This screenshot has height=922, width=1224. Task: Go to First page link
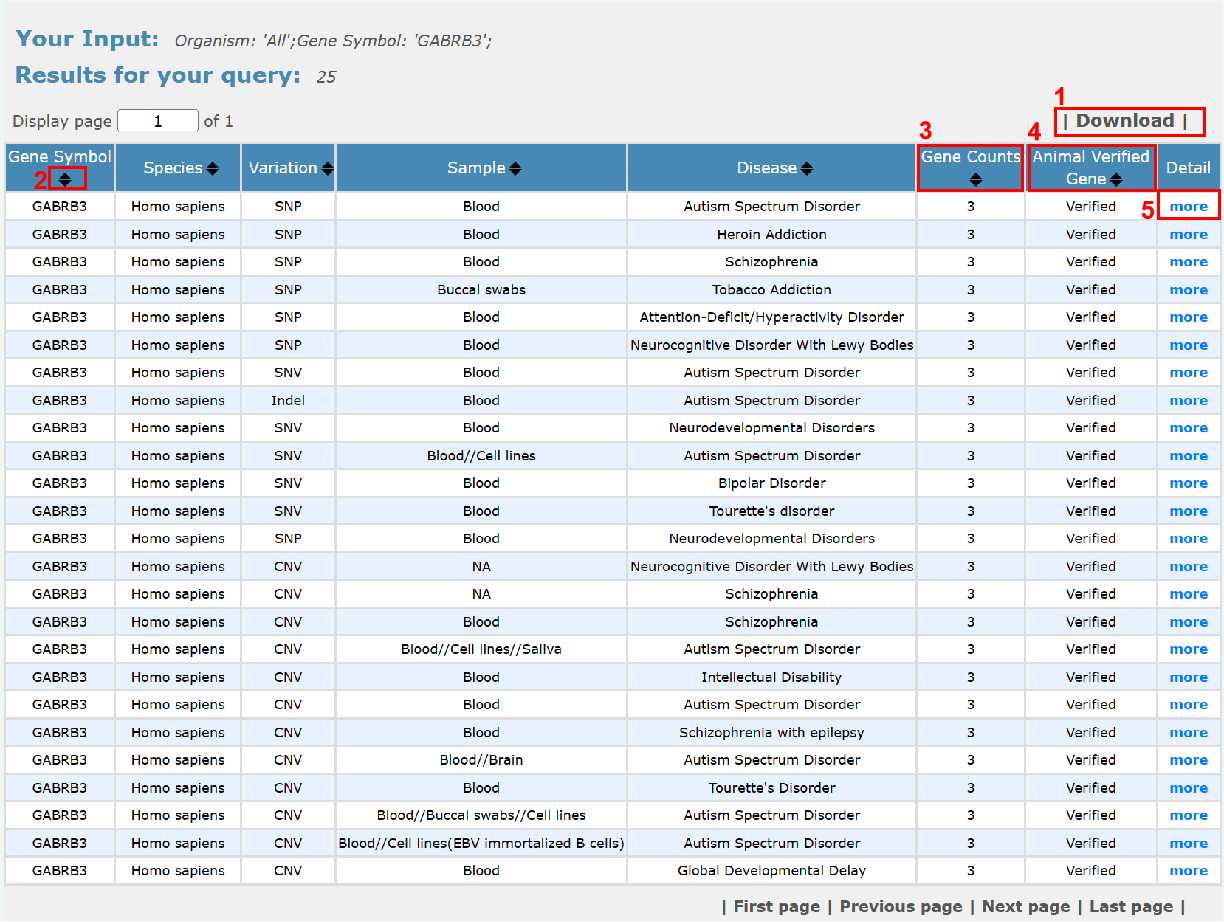click(x=776, y=906)
